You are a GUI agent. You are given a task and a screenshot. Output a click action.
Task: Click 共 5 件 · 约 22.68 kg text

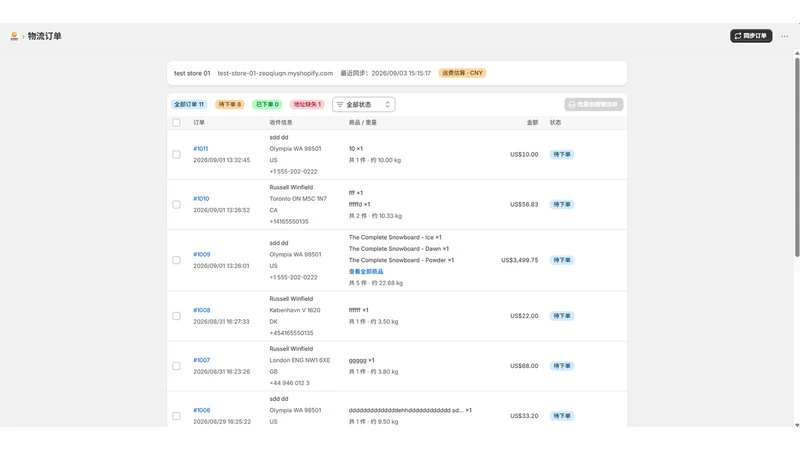click(376, 283)
